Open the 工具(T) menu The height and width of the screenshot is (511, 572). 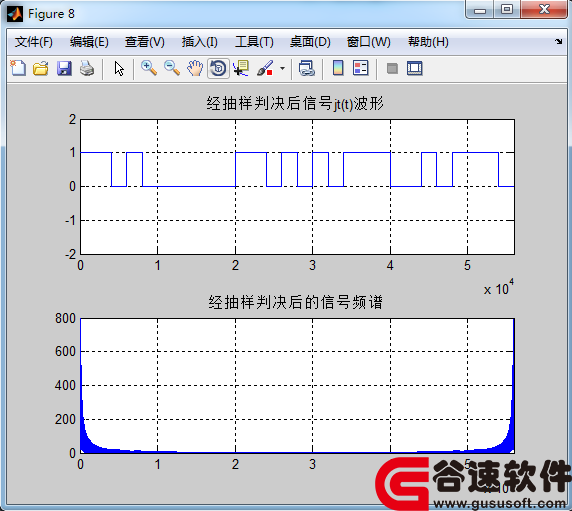click(254, 42)
